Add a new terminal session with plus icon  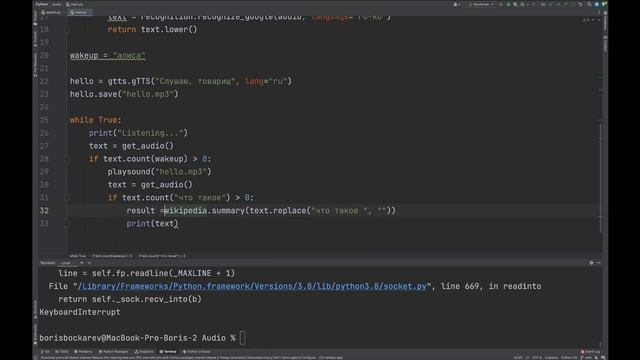pyautogui.click(x=82, y=263)
